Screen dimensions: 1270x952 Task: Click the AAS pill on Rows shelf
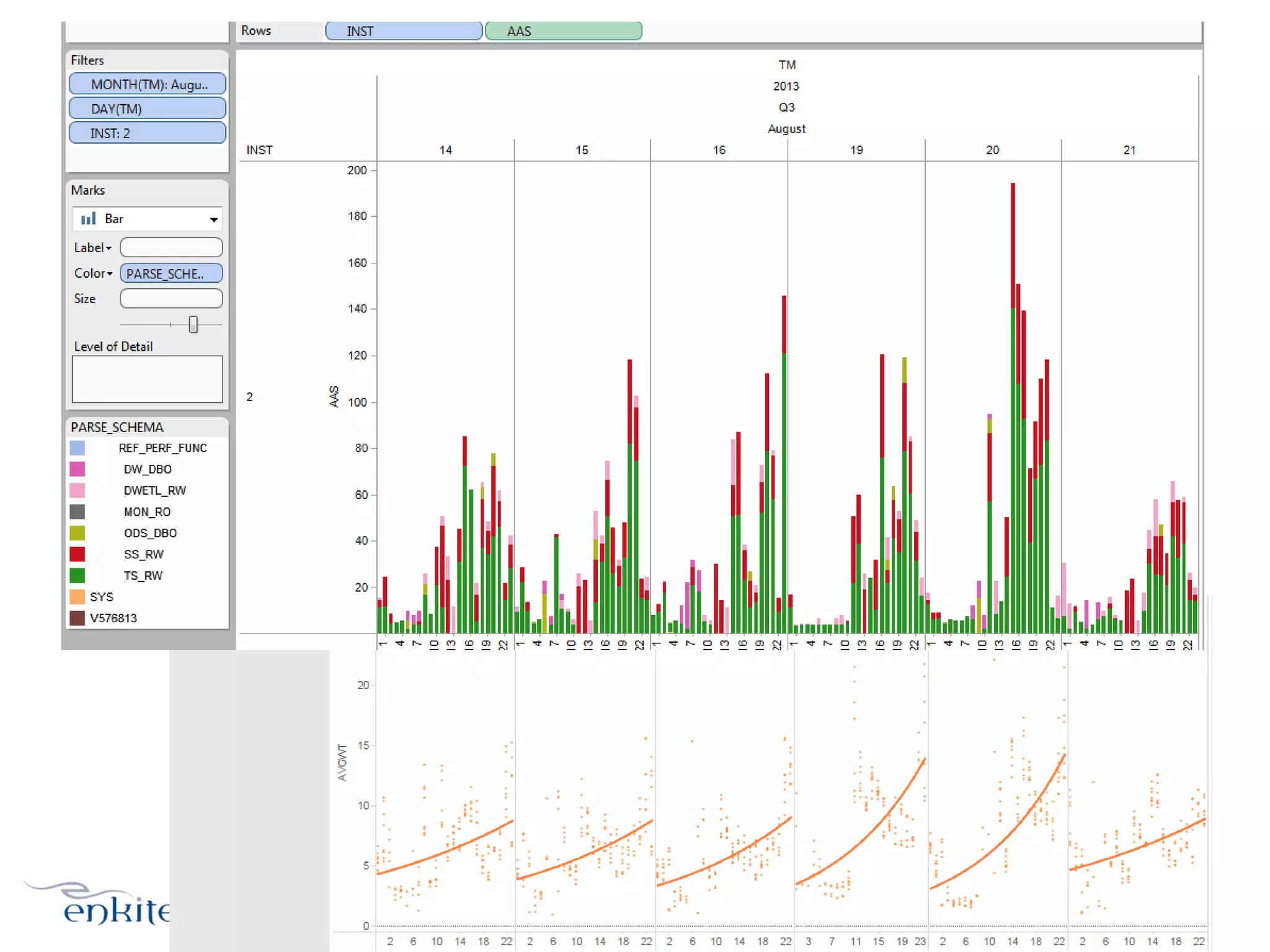pos(563,31)
